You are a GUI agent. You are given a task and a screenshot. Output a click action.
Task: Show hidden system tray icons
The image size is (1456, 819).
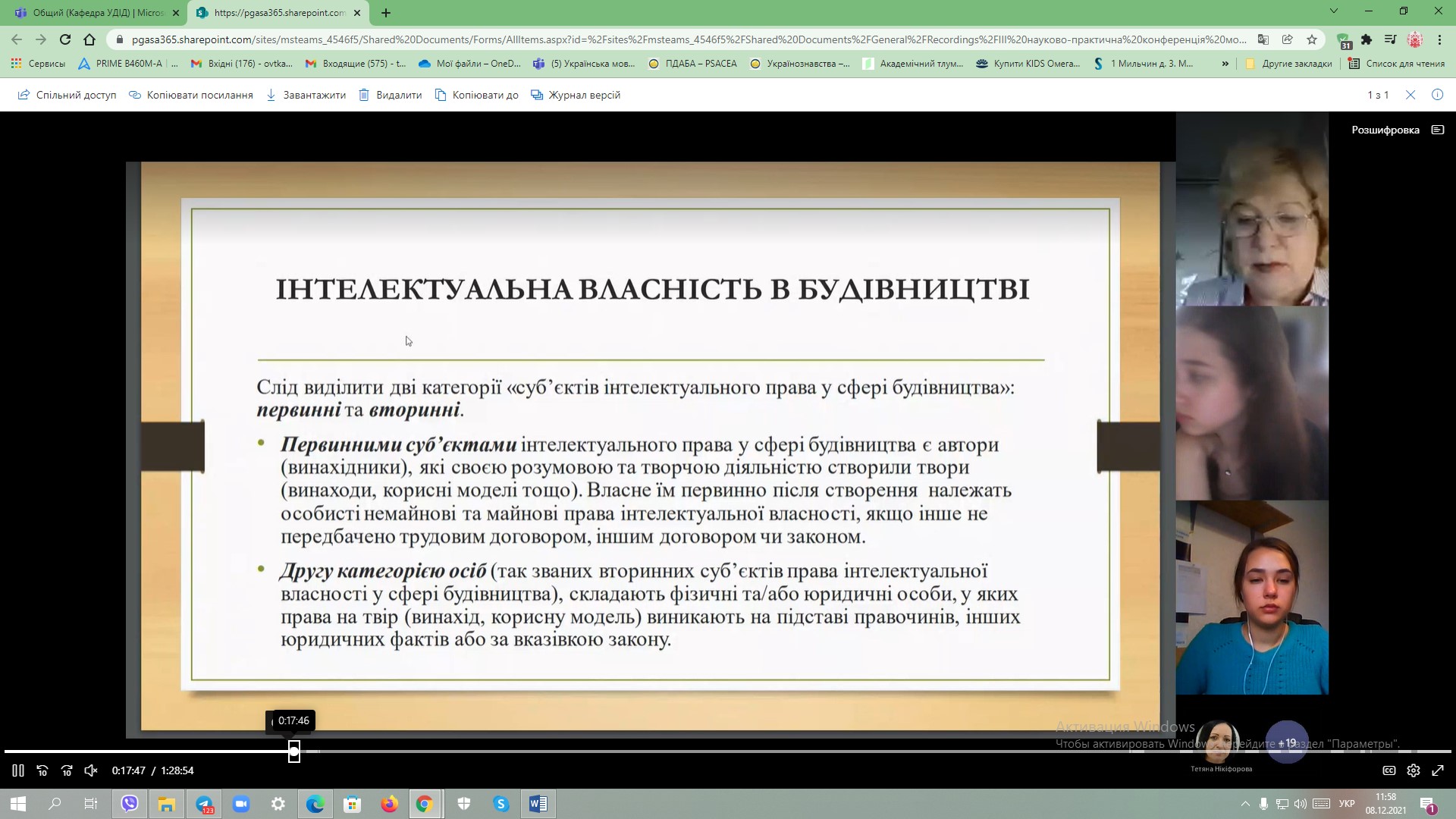[x=1245, y=804]
